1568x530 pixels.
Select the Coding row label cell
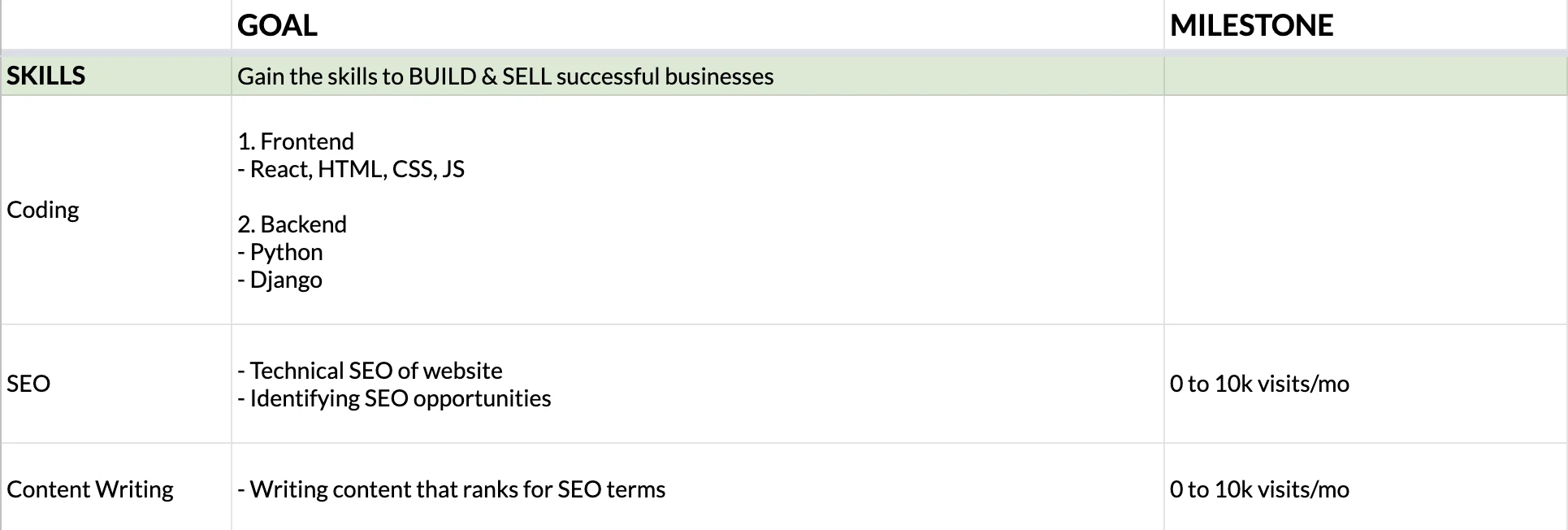[x=43, y=210]
